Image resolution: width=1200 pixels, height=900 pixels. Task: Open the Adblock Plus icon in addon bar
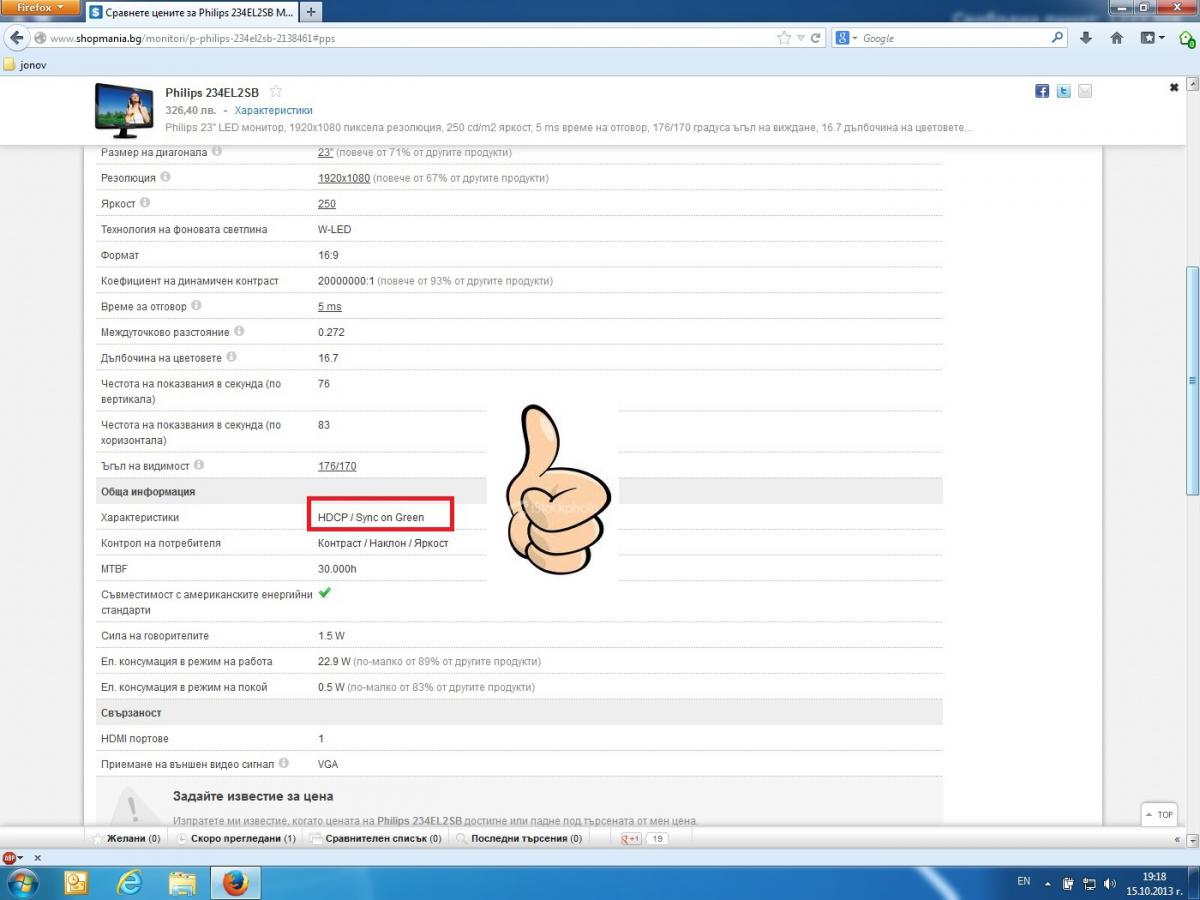click(9, 858)
